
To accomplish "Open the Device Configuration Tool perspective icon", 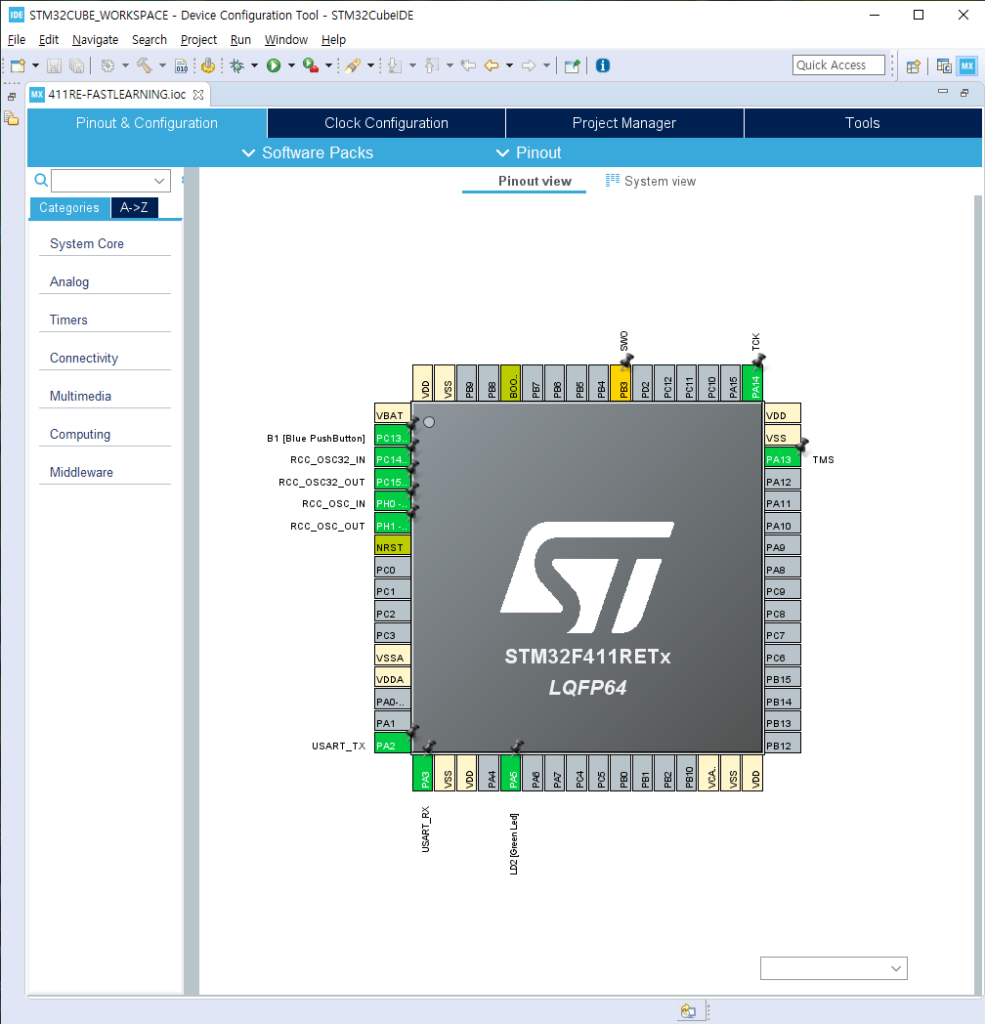I will tap(966, 66).
